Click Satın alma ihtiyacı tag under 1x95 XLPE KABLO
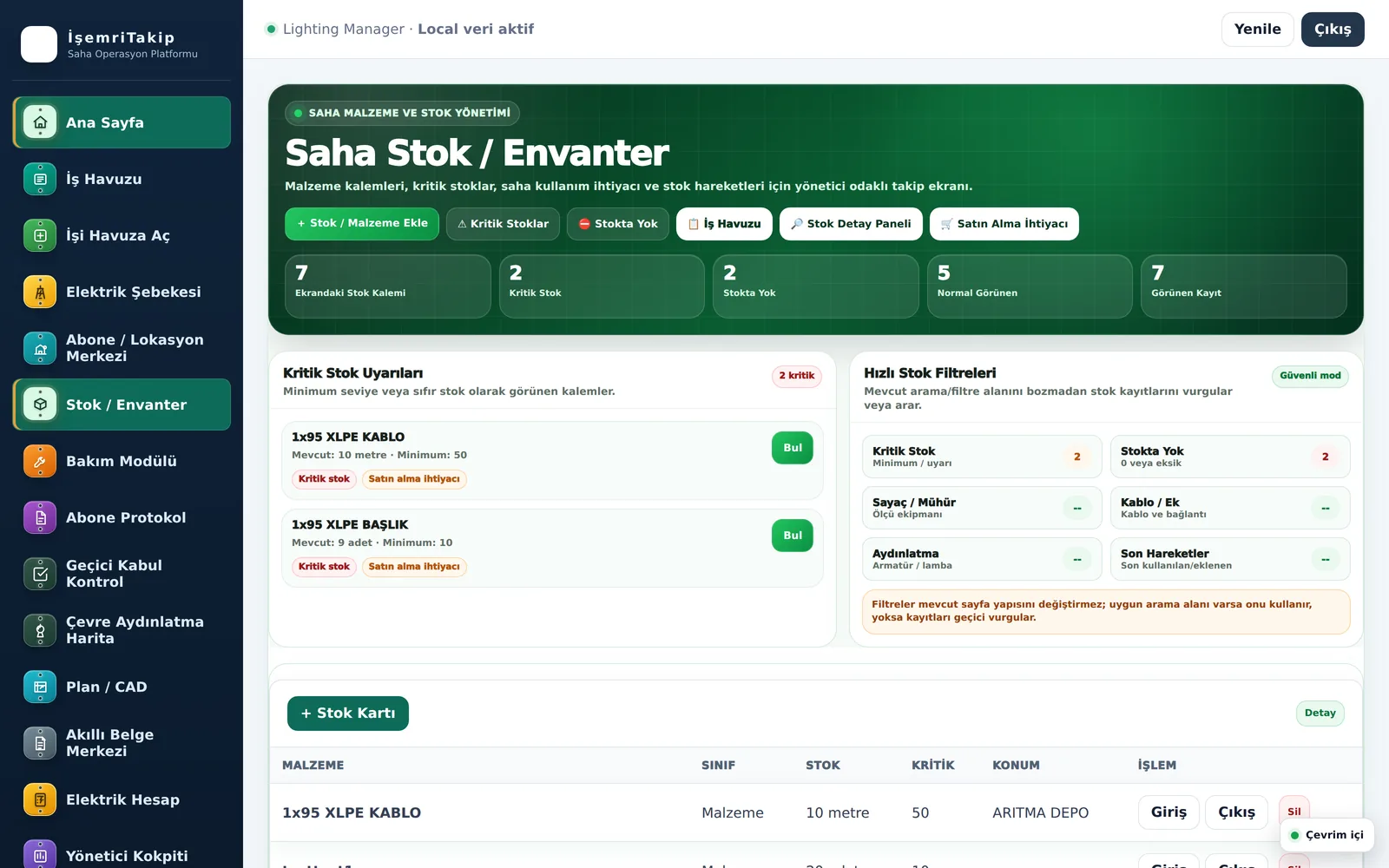The height and width of the screenshot is (868, 1389). click(x=414, y=479)
